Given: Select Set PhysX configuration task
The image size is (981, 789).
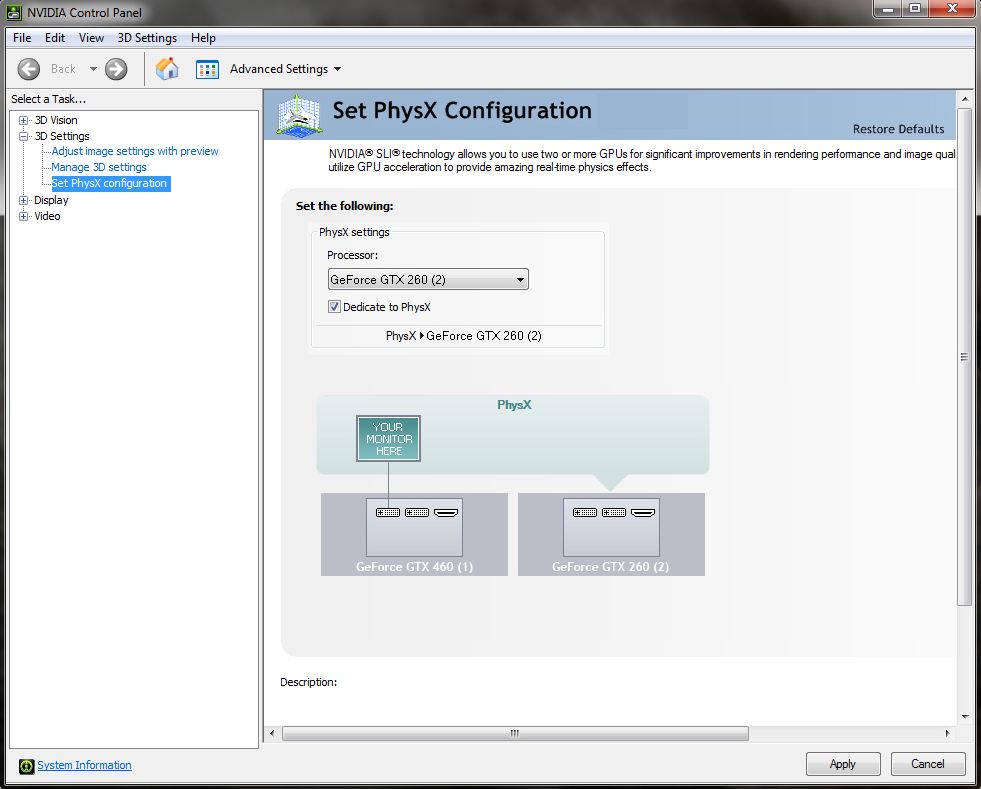Looking at the screenshot, I should pyautogui.click(x=109, y=183).
